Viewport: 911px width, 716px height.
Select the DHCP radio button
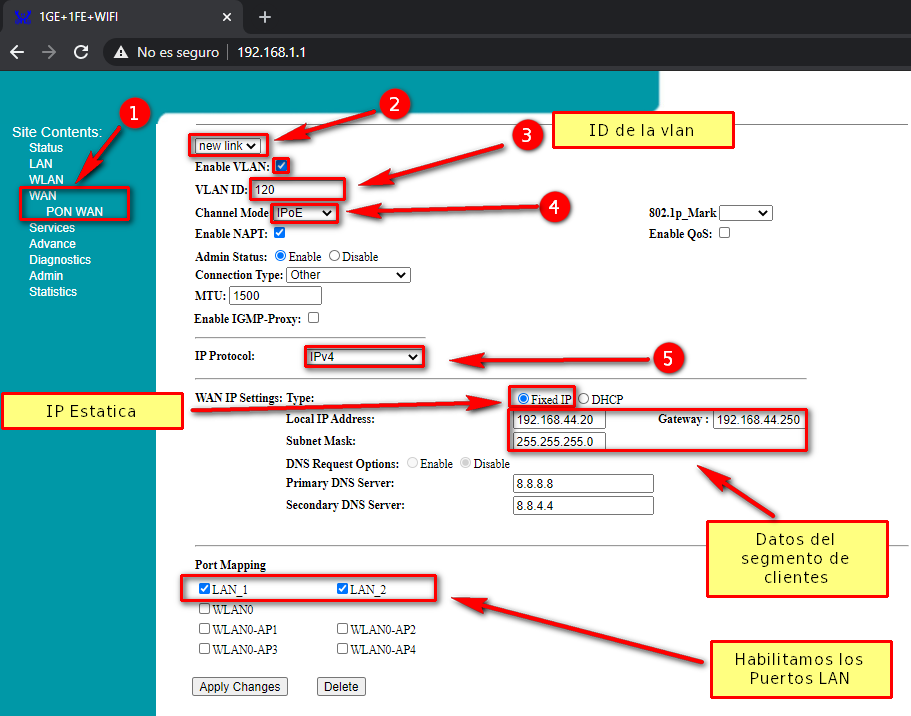(x=583, y=399)
